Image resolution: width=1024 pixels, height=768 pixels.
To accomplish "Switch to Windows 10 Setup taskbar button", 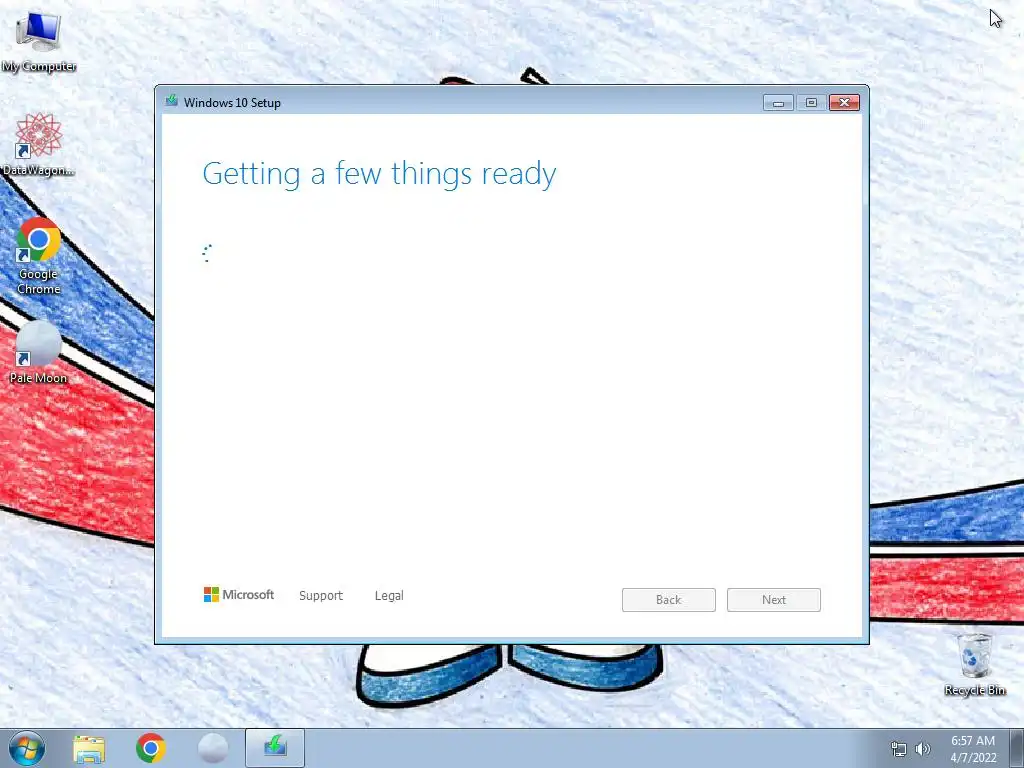I will tap(275, 748).
